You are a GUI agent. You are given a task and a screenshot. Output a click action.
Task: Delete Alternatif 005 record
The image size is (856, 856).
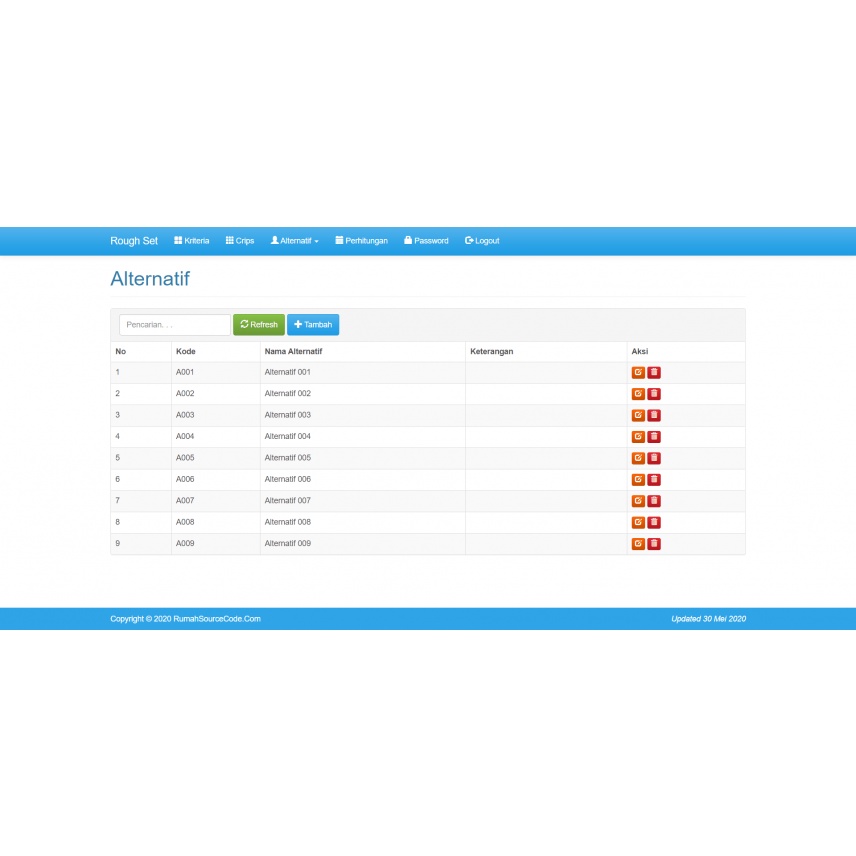point(654,458)
